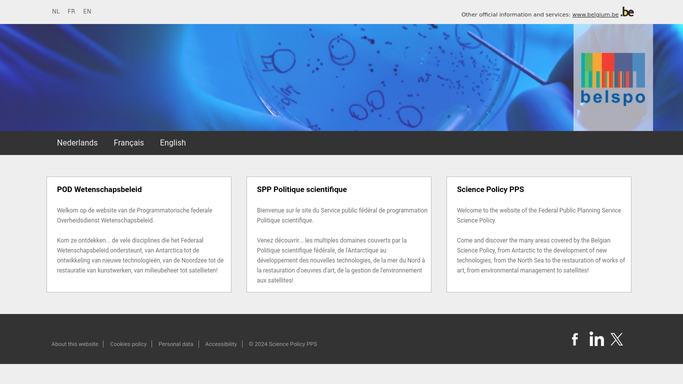683x384 pixels.
Task: Open the Cookies policy link
Action: tap(128, 344)
